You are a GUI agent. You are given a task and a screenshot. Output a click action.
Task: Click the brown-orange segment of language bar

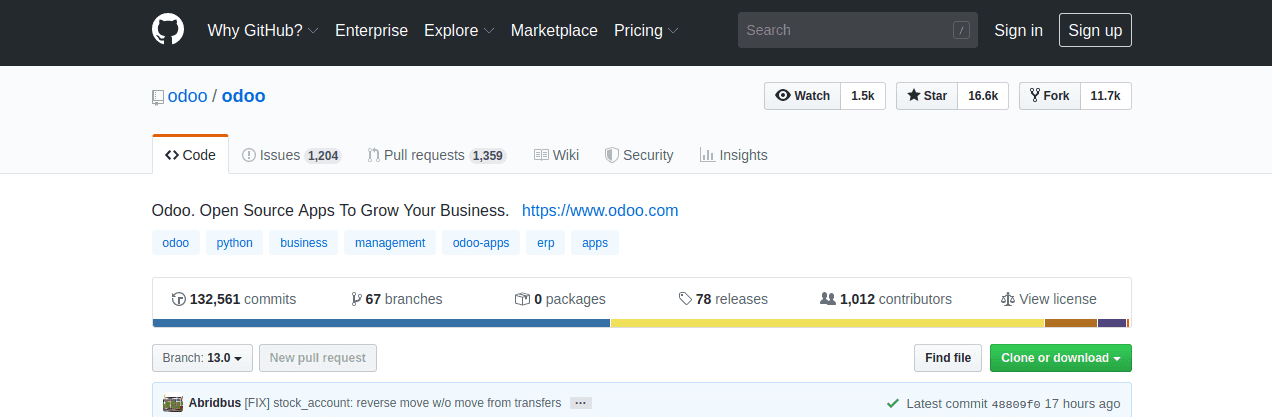(1071, 323)
